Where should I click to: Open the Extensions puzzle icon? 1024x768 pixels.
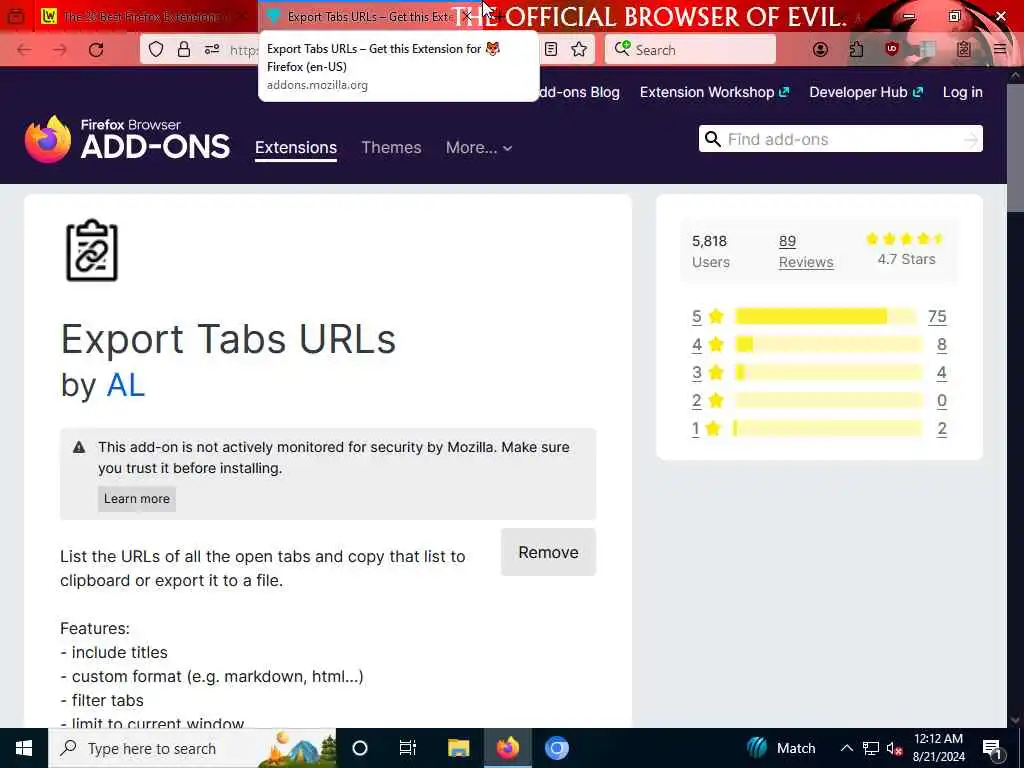[x=856, y=49]
